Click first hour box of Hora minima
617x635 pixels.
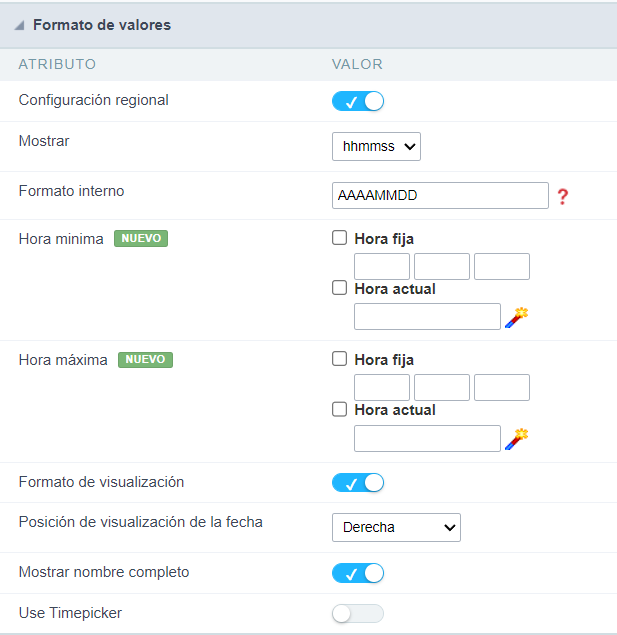click(382, 266)
